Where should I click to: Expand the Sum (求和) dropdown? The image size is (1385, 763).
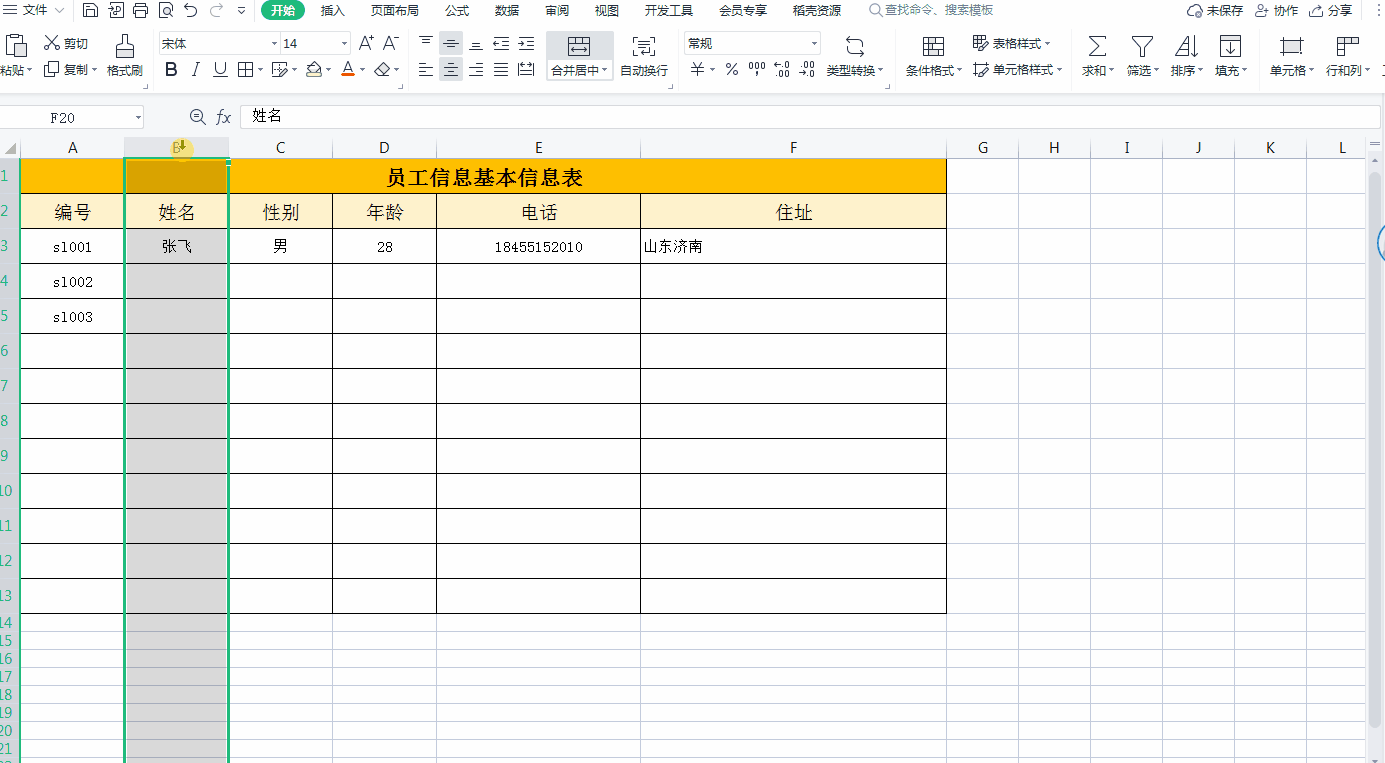pyautogui.click(x=1112, y=71)
